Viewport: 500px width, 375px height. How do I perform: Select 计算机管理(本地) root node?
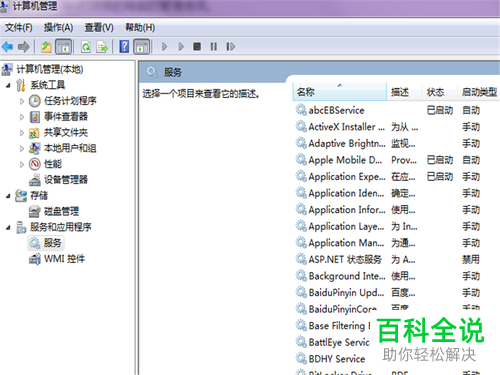[x=50, y=69]
